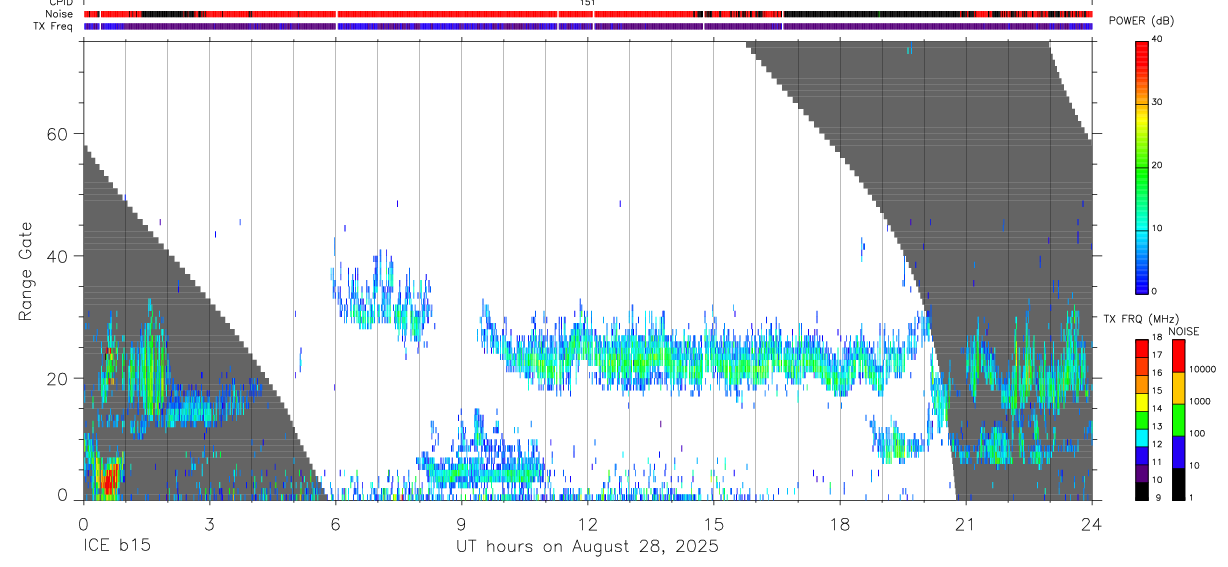Click the 11 tick on TX FRQ scale
The width and height of the screenshot is (1228, 567).
tap(1157, 462)
